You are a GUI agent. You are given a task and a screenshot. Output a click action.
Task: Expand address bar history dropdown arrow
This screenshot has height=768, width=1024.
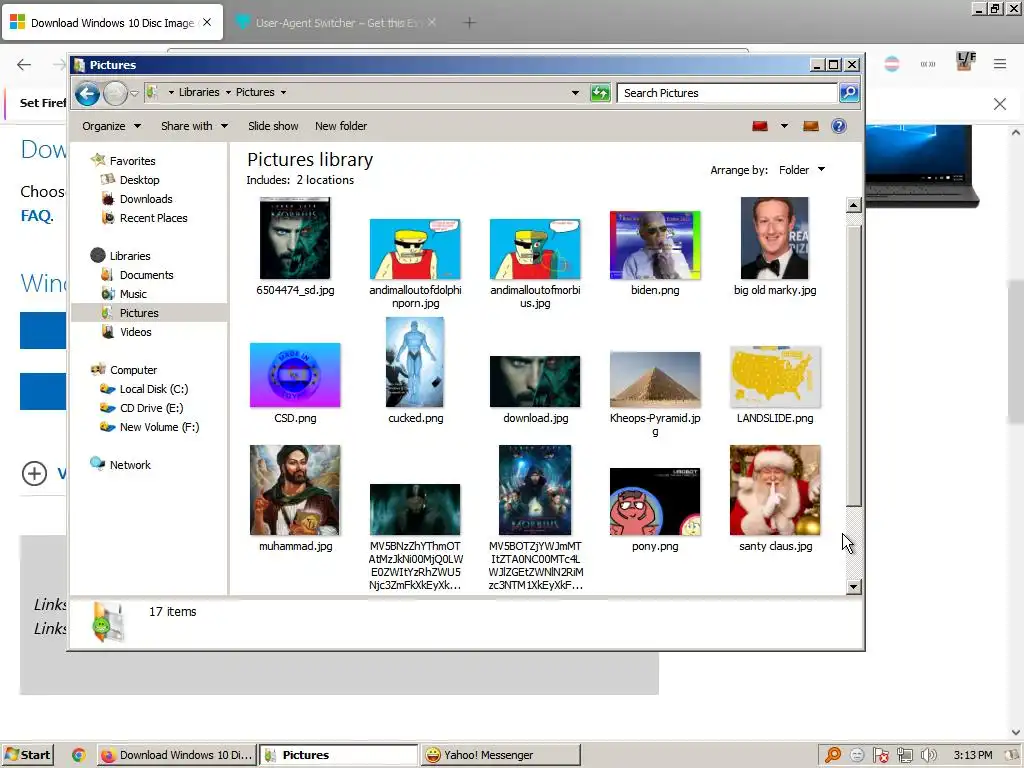point(575,93)
